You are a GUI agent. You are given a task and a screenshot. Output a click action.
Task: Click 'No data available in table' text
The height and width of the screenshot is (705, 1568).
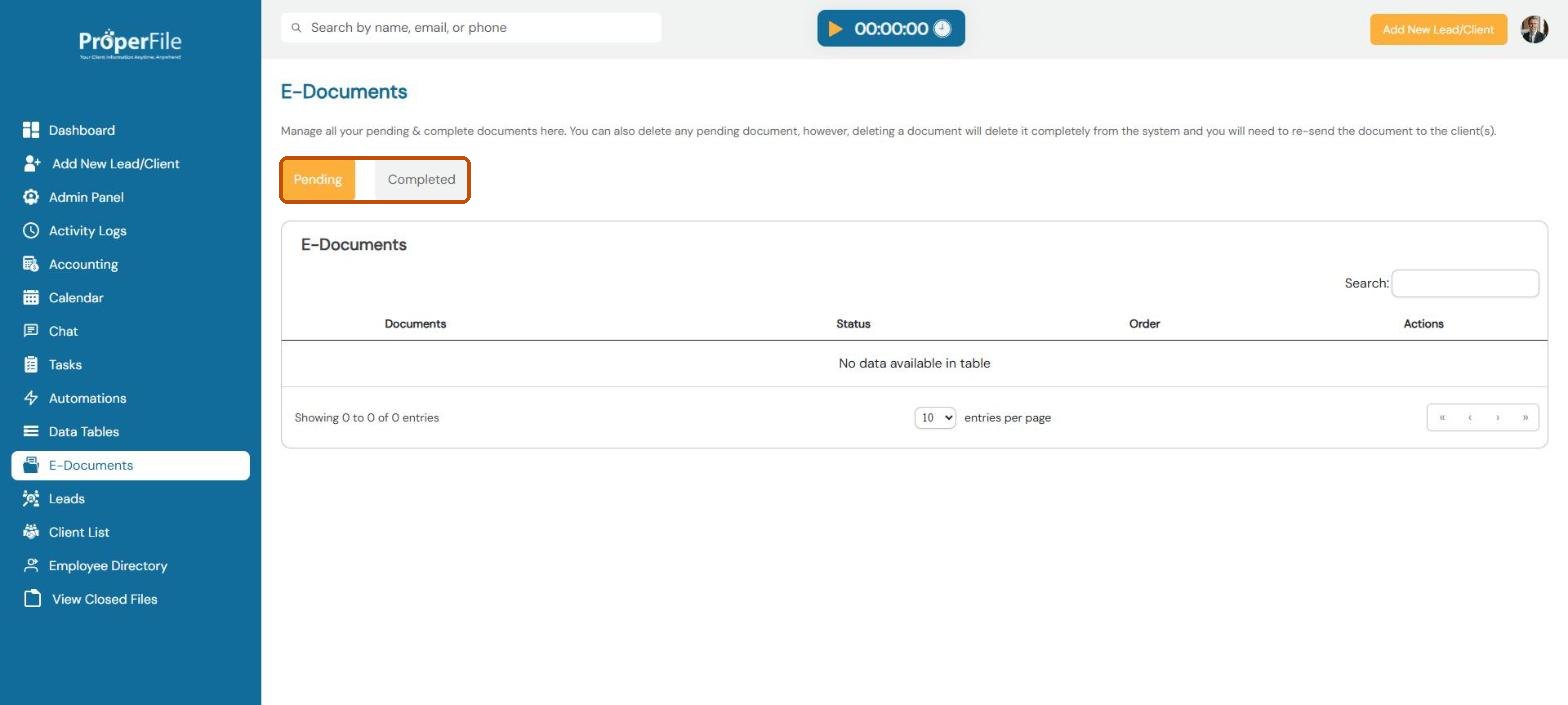pyautogui.click(x=914, y=363)
